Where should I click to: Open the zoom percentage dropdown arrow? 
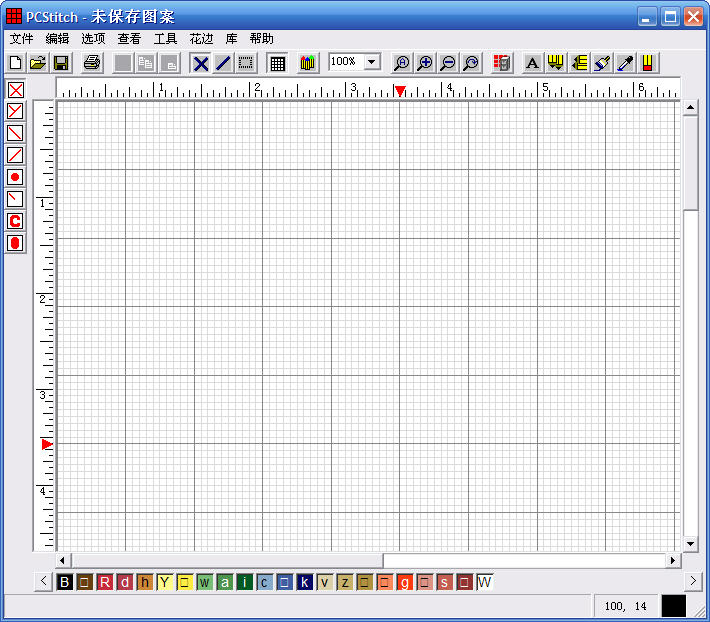(x=372, y=61)
